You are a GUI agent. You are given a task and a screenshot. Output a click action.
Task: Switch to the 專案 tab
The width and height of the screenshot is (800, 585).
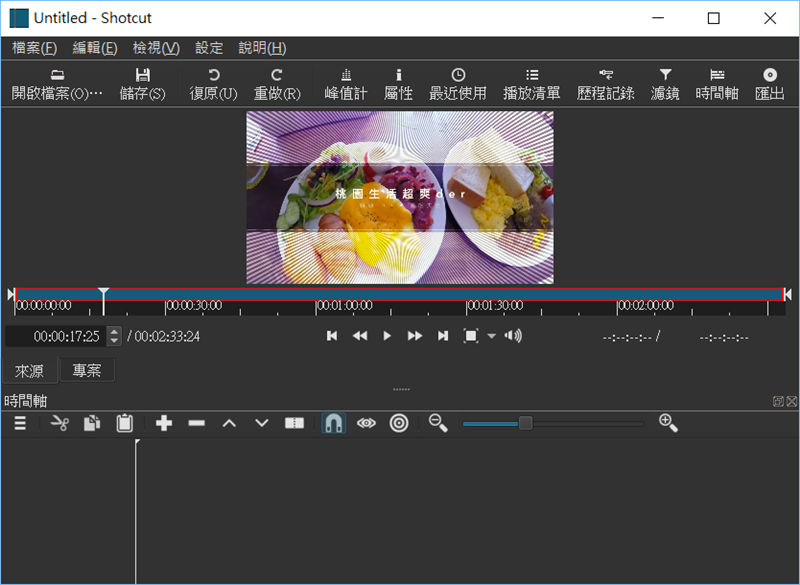87,370
